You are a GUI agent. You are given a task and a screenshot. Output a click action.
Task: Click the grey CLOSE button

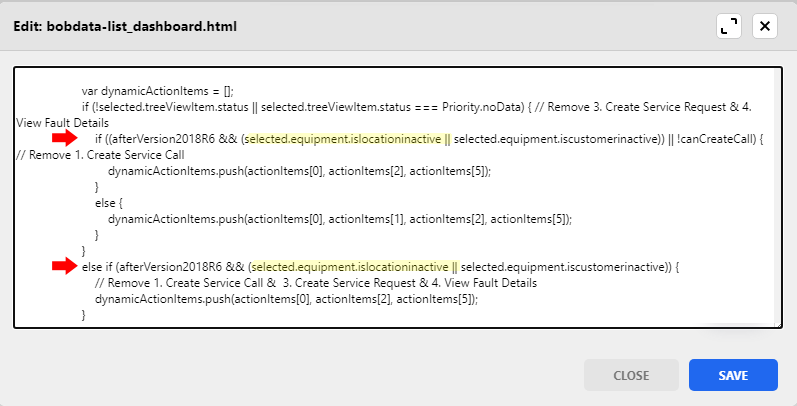[x=631, y=375]
